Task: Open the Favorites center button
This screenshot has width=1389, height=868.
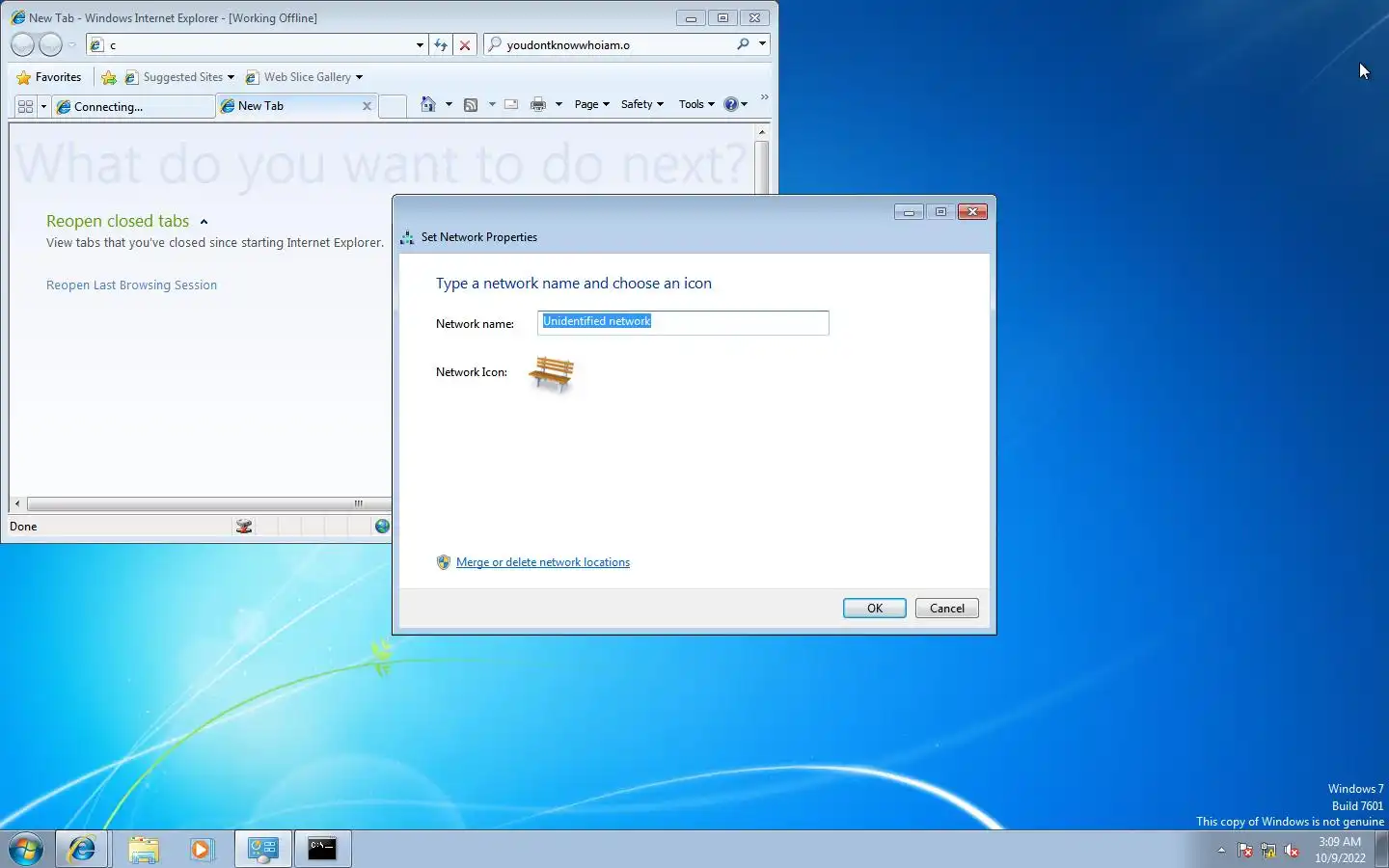Action: 49,77
